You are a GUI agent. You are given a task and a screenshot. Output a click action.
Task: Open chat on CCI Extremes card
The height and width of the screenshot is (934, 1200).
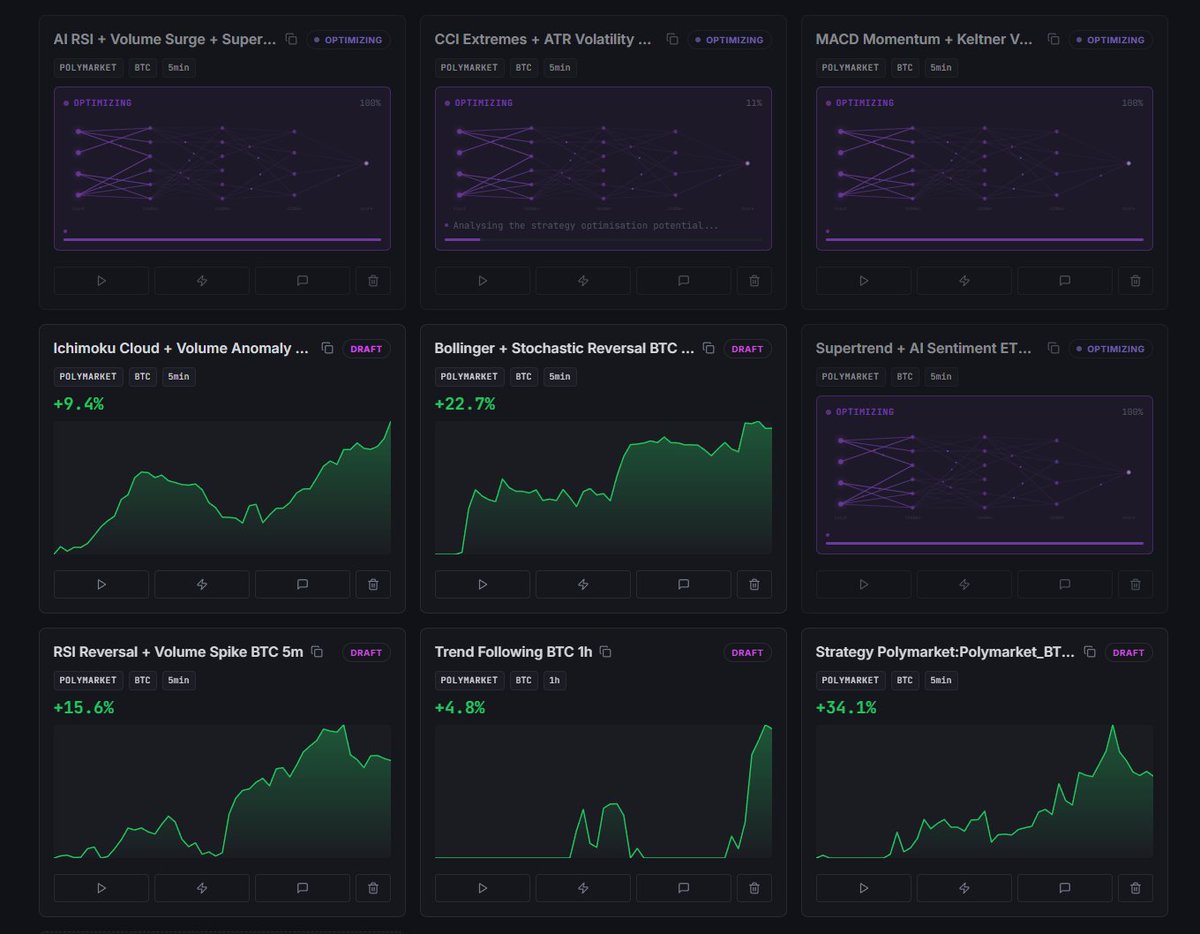click(x=683, y=281)
